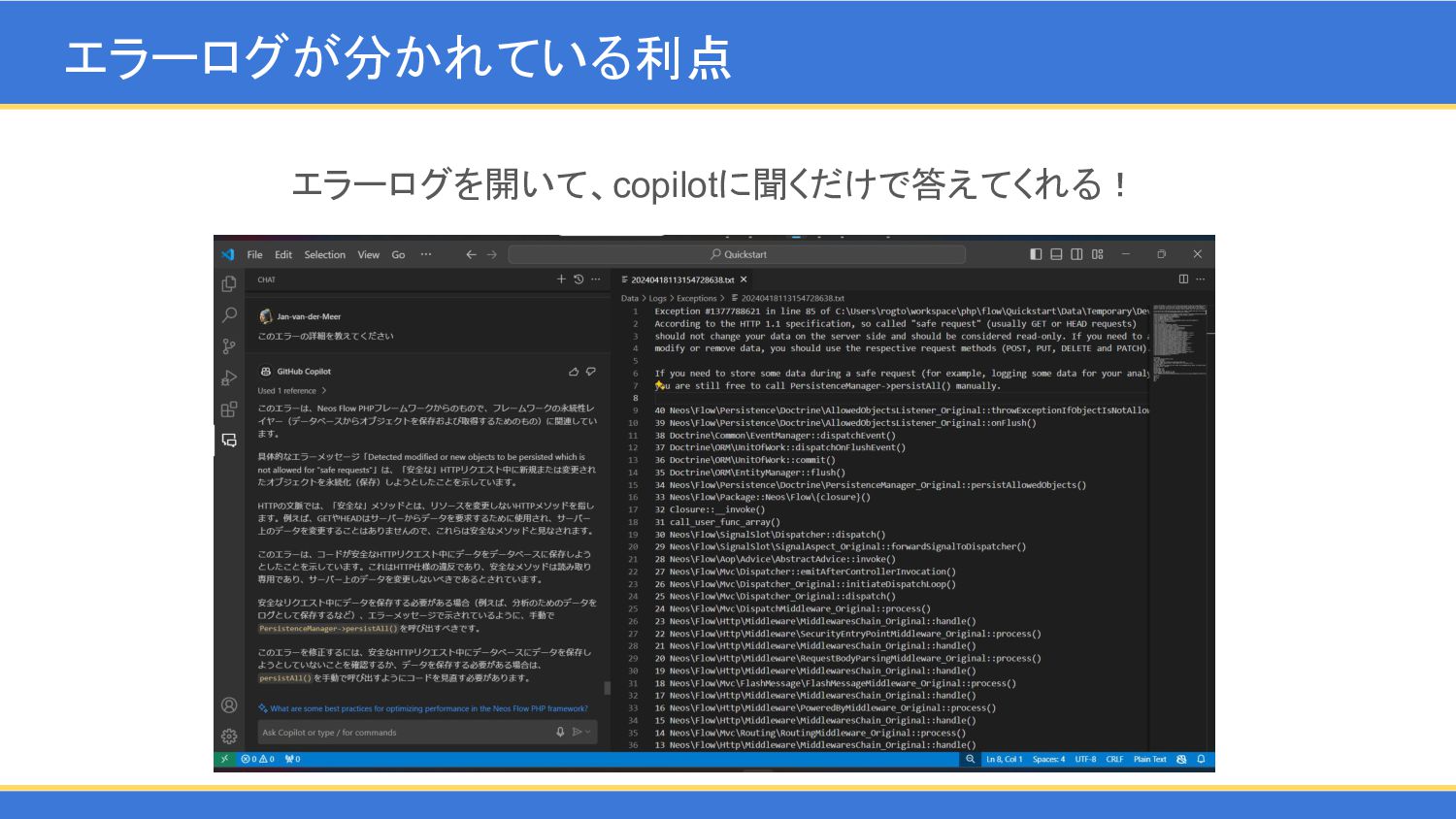Click the Quickstart command center search box

tap(737, 254)
